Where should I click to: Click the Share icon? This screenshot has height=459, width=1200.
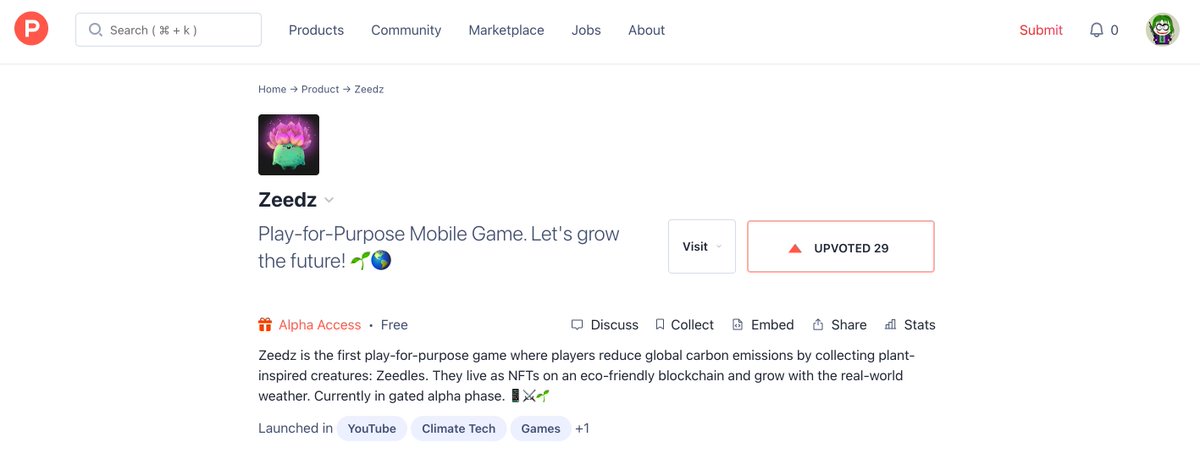818,325
